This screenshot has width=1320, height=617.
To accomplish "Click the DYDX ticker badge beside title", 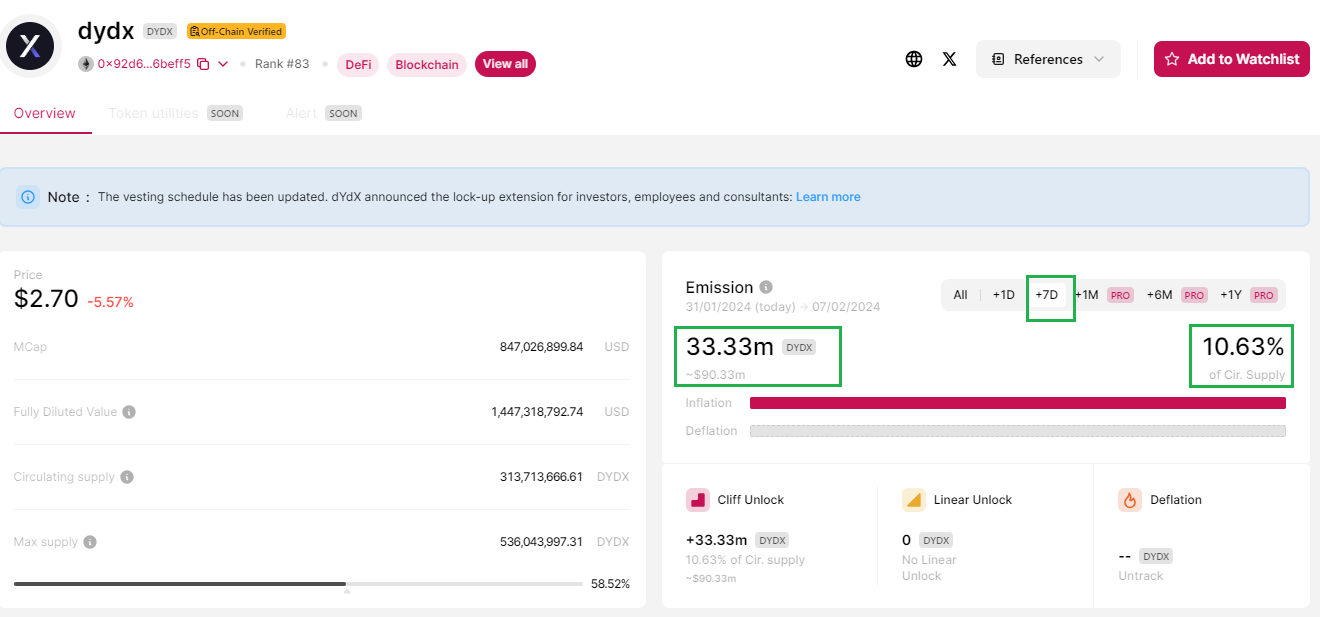I will (160, 31).
